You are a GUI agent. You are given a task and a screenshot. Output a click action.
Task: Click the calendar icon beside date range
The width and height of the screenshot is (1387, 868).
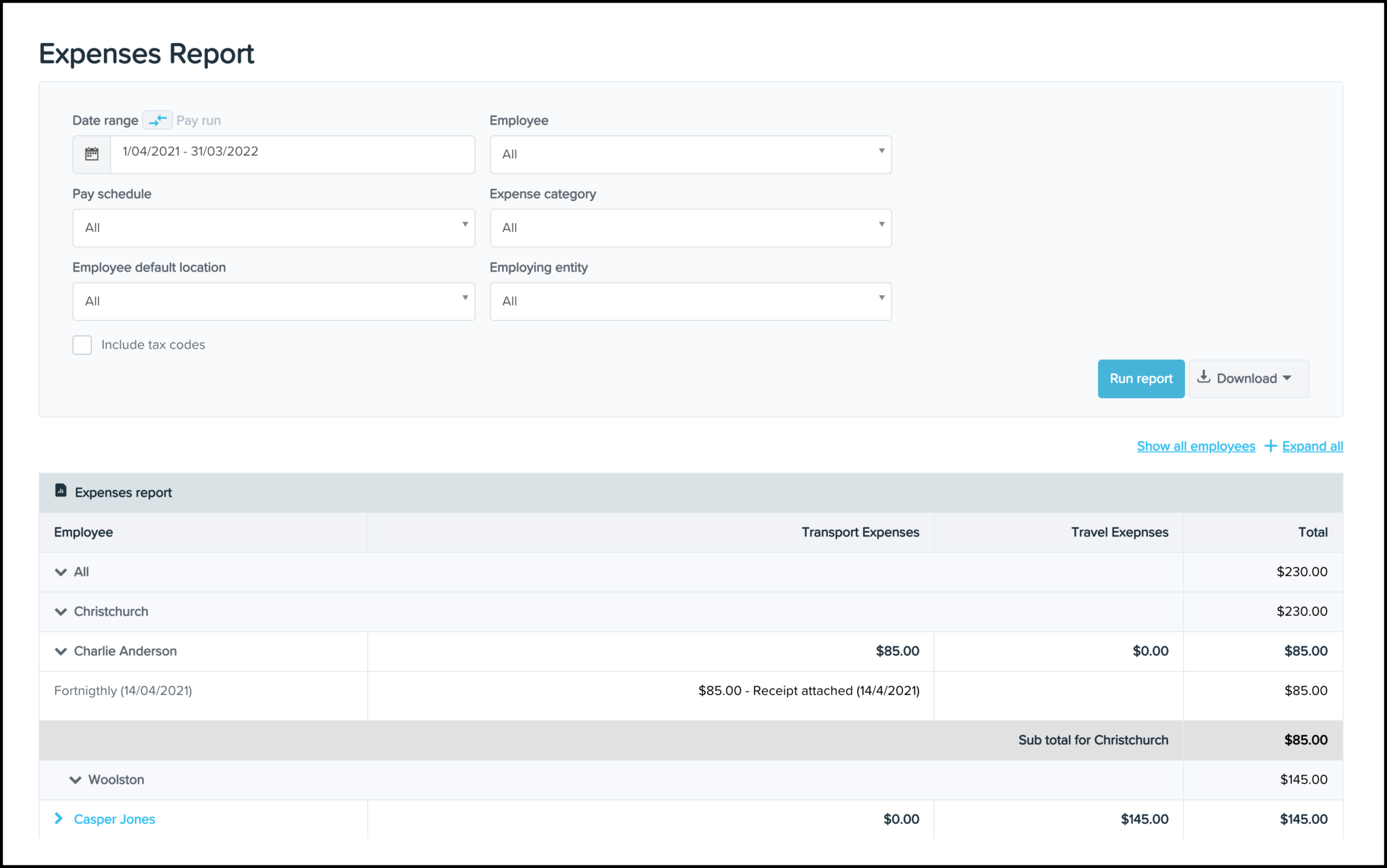[92, 154]
